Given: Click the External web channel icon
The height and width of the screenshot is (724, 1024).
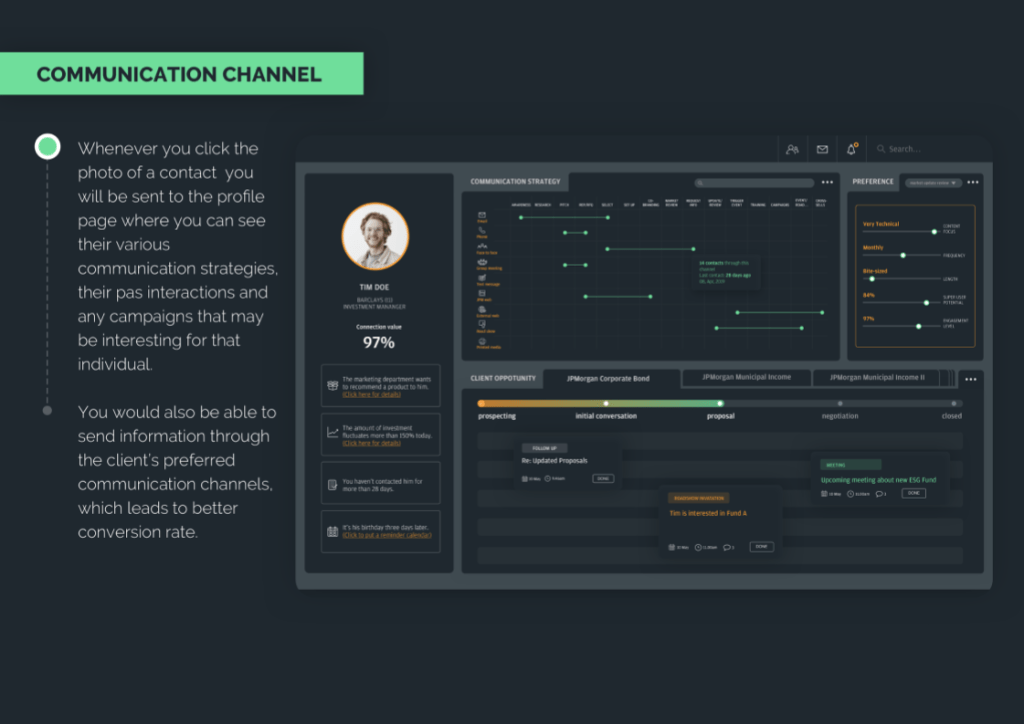Looking at the screenshot, I should point(482,309).
